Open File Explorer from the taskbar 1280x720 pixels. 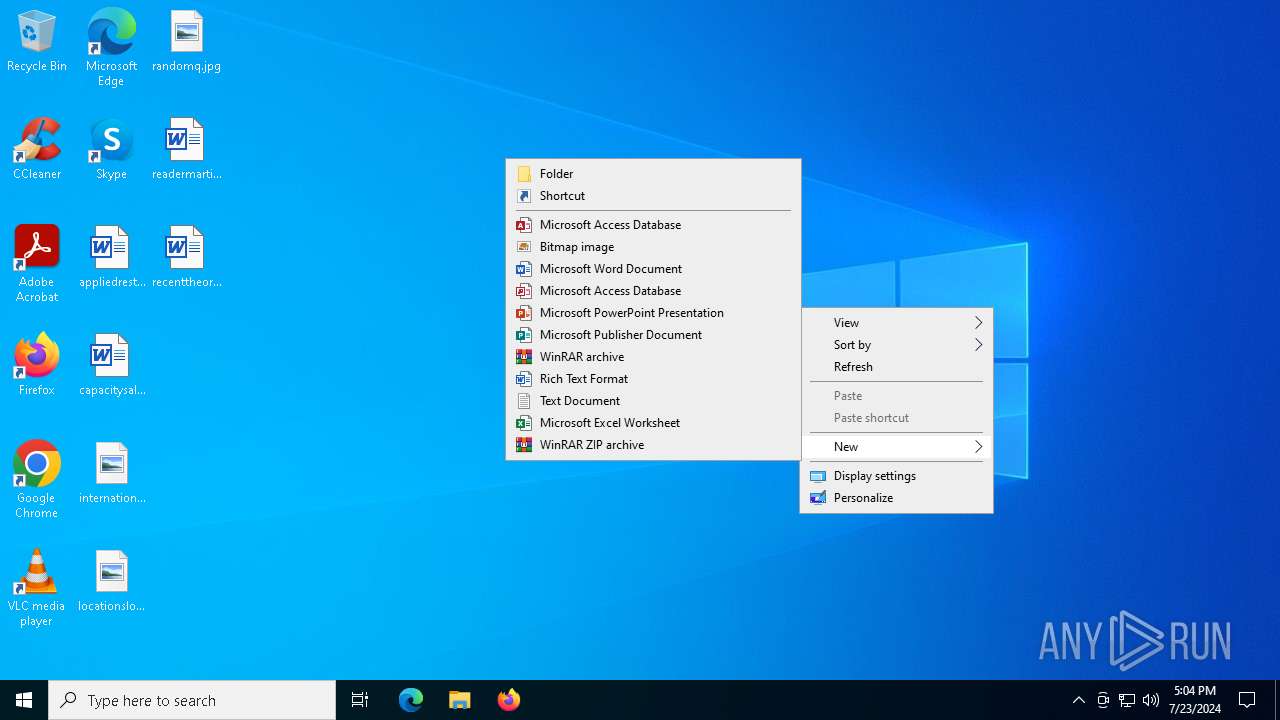coord(460,700)
